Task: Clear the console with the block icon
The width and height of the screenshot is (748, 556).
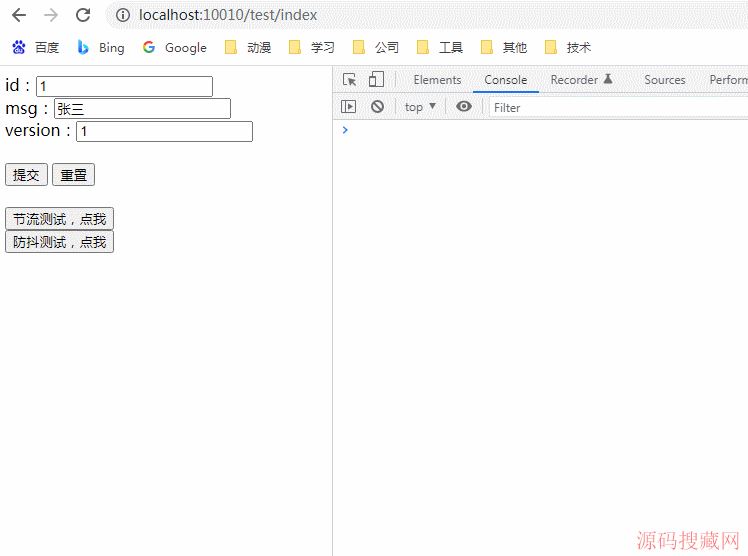Action: pyautogui.click(x=377, y=107)
